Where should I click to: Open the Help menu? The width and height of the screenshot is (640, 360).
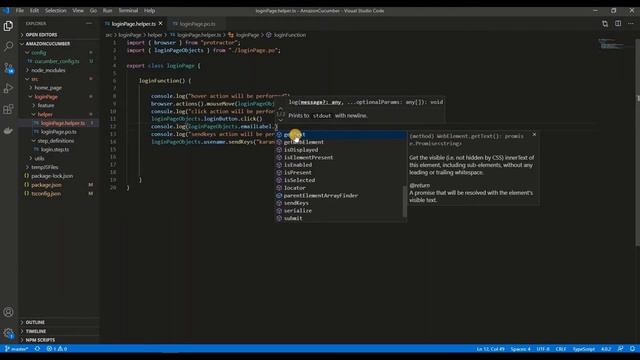click(149, 11)
